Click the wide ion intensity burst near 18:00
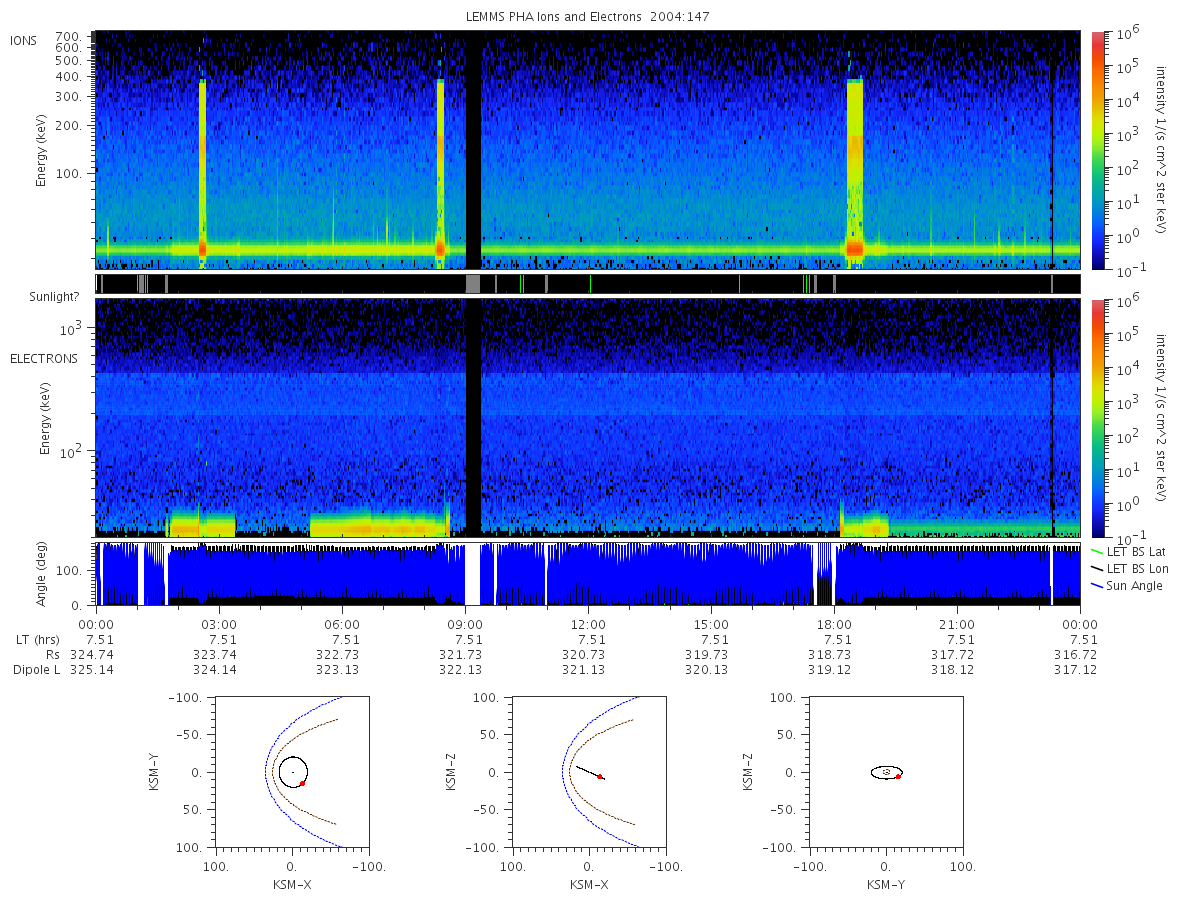1200x900 pixels. tap(855, 174)
